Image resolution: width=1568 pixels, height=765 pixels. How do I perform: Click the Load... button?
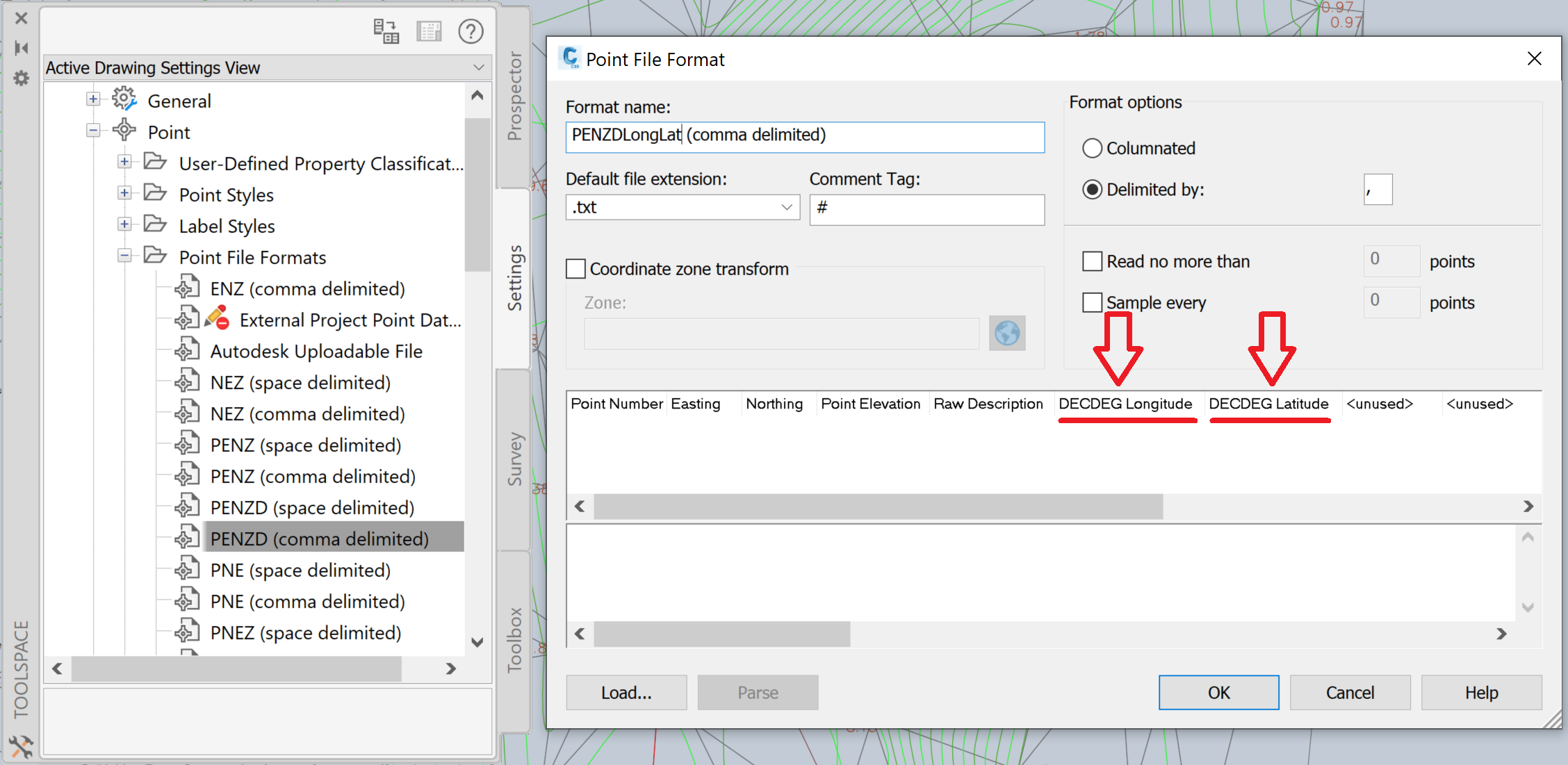[626, 692]
